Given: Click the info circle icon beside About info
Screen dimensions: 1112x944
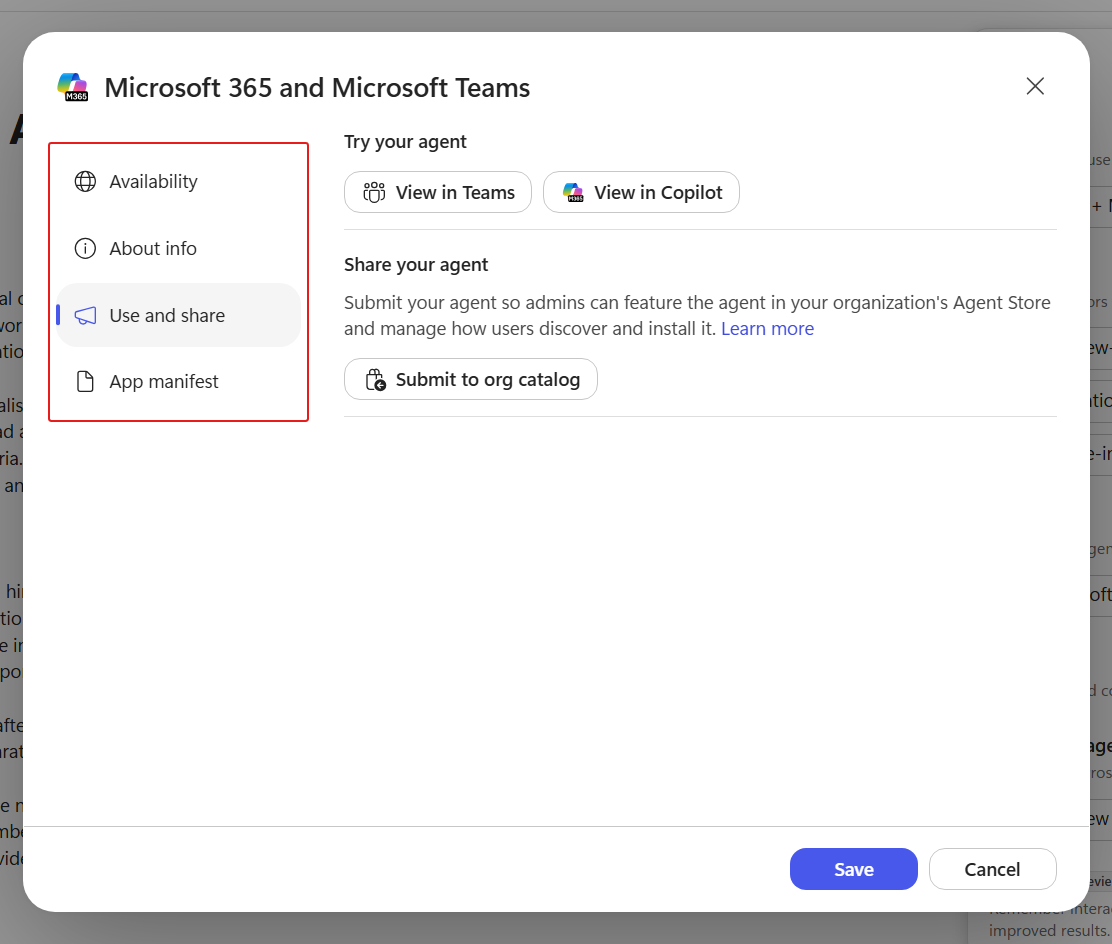Looking at the screenshot, I should coord(85,248).
